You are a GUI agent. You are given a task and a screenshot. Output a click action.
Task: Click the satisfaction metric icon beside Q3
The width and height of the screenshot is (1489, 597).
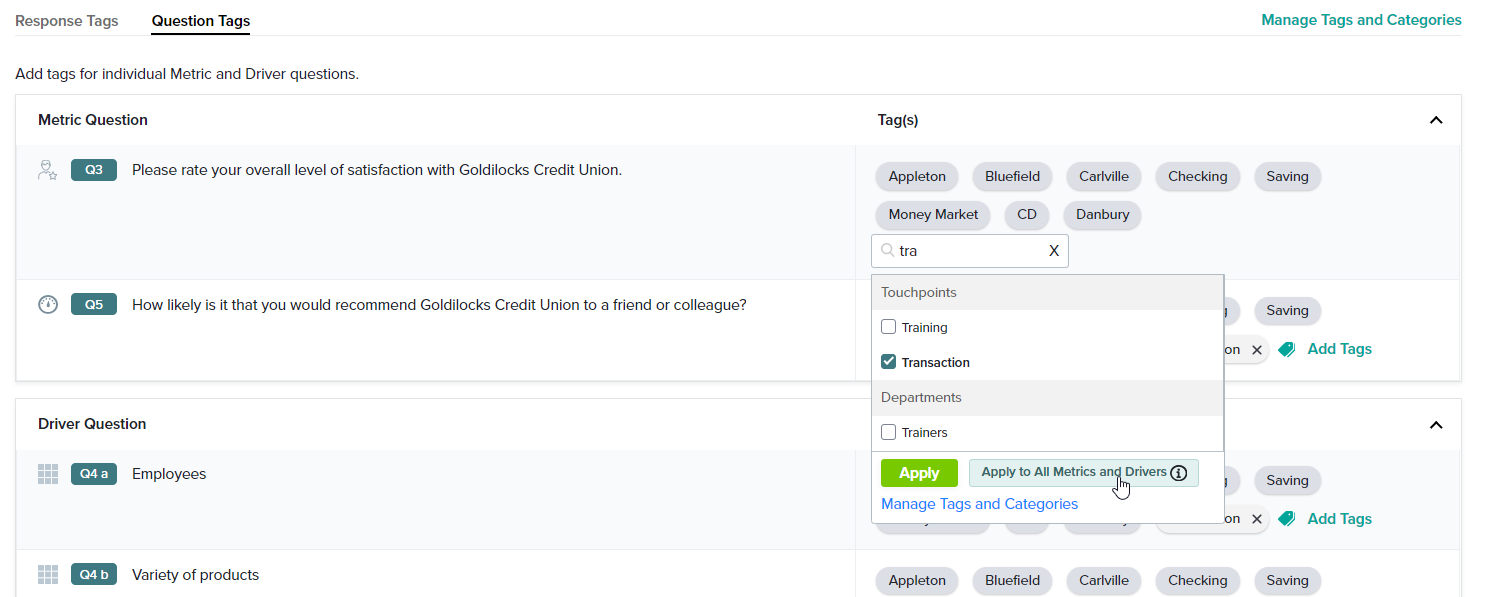(x=47, y=170)
